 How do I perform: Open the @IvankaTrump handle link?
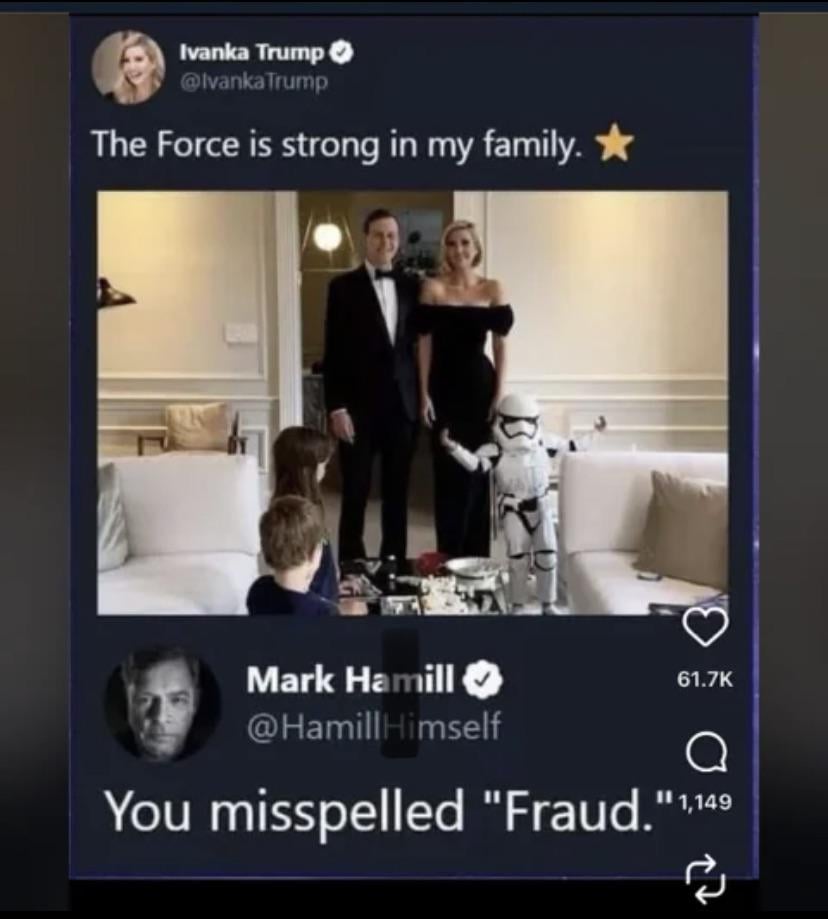pos(255,81)
